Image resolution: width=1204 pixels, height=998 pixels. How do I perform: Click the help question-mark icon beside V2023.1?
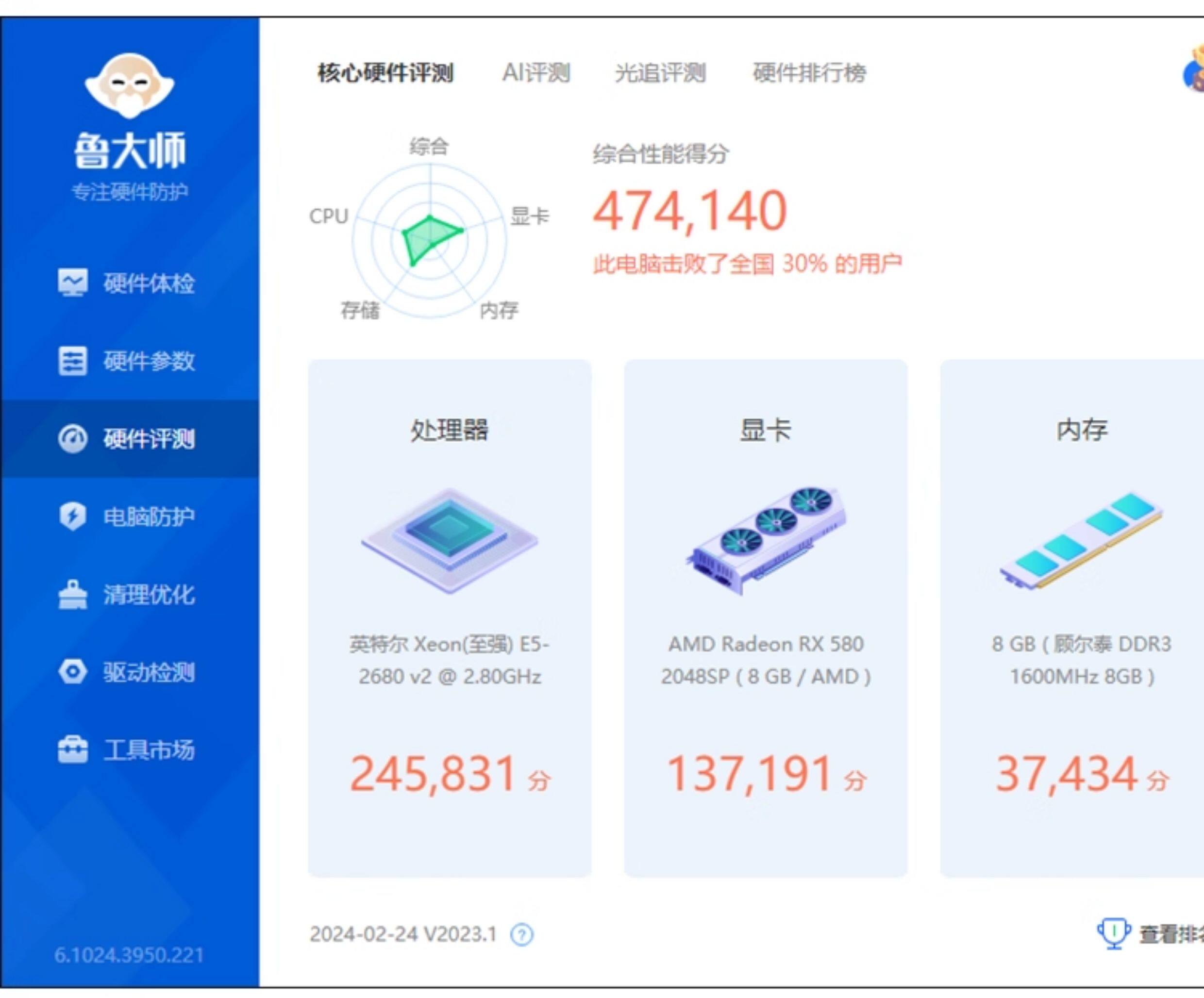coord(522,934)
